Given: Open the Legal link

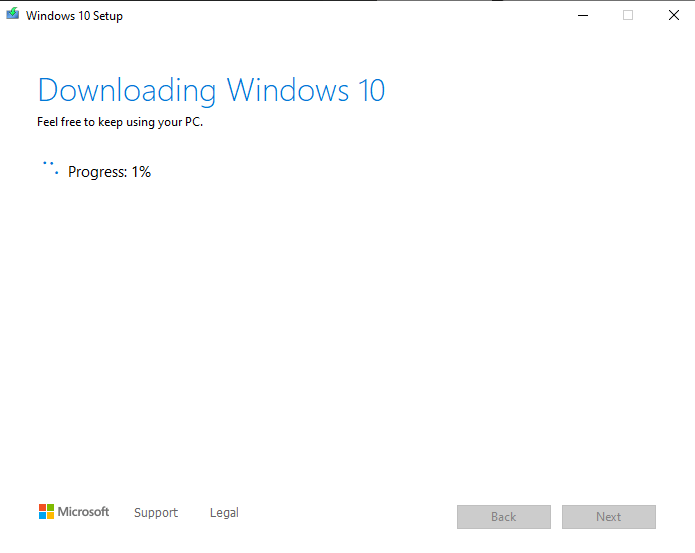Looking at the screenshot, I should pos(224,513).
